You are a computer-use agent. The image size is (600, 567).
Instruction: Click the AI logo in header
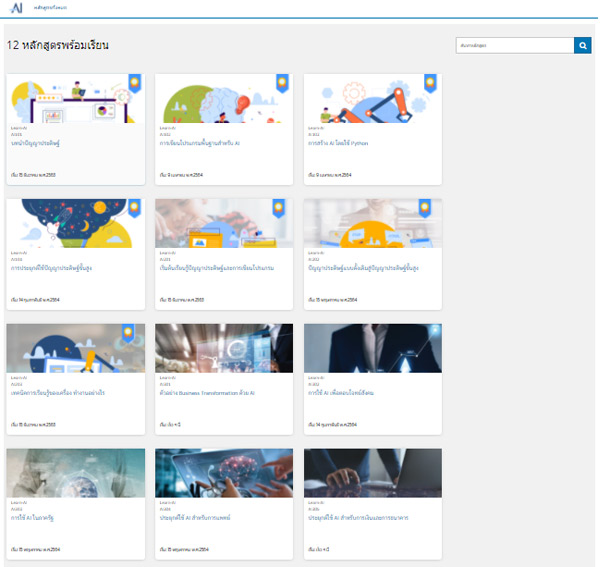[x=17, y=8]
